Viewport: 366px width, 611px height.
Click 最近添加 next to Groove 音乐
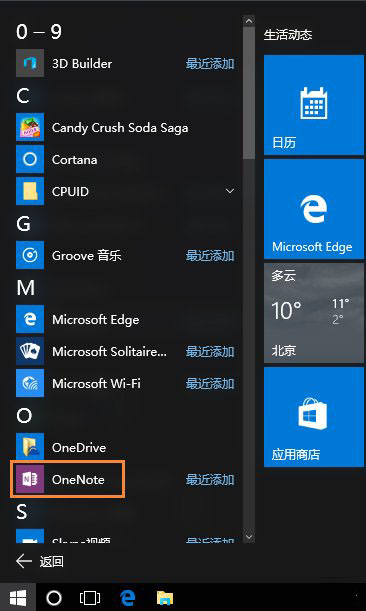[x=210, y=256]
